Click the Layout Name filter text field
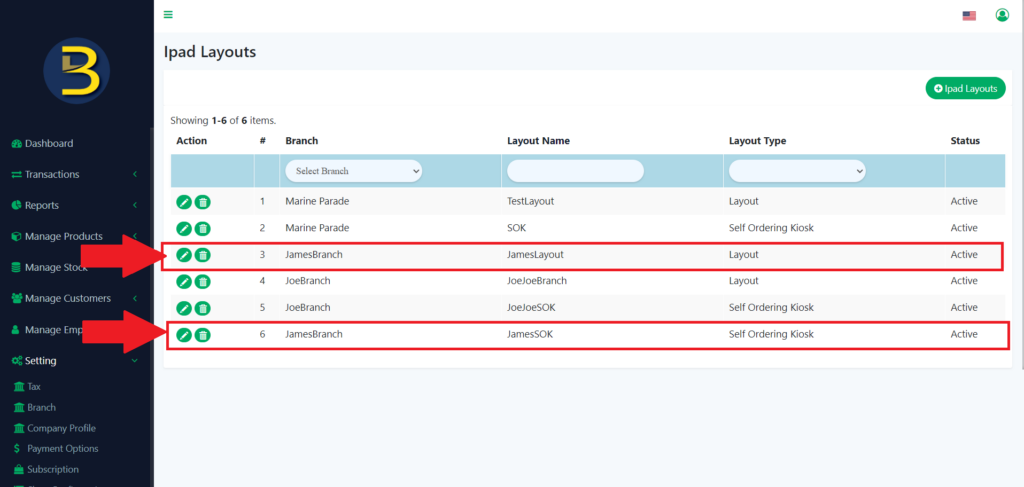The width and height of the screenshot is (1024, 487). [x=575, y=171]
